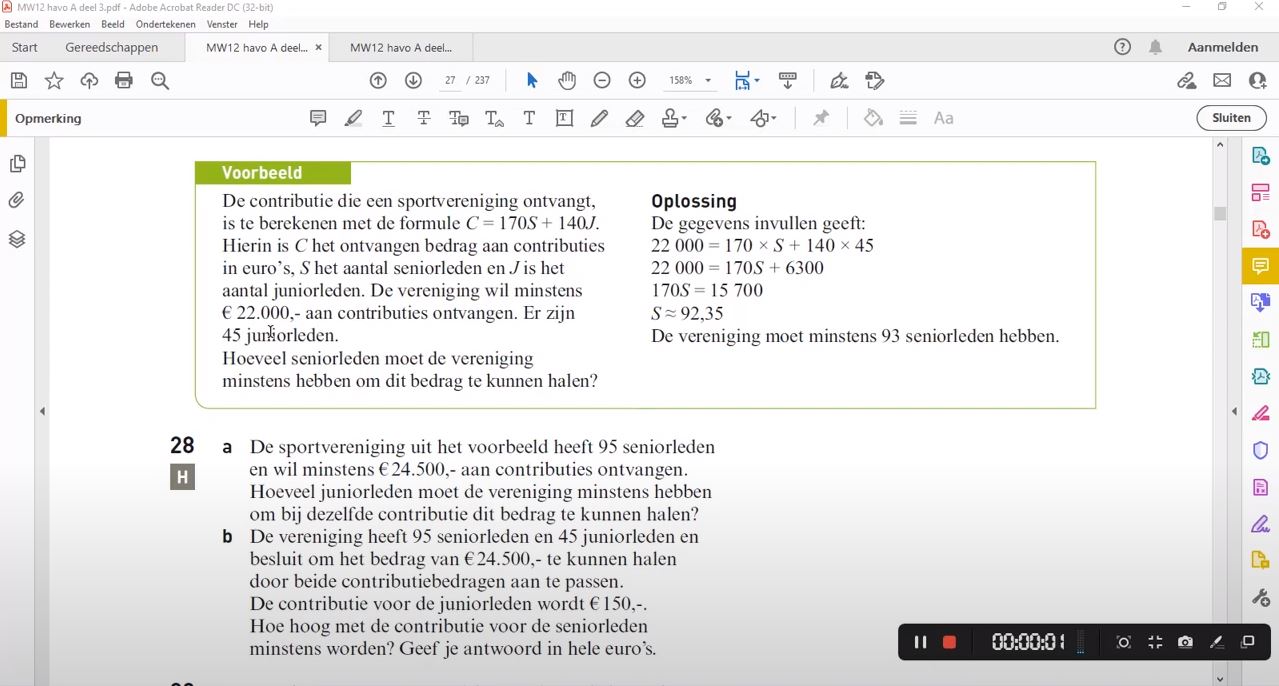Open the Bestand menu

(x=22, y=24)
